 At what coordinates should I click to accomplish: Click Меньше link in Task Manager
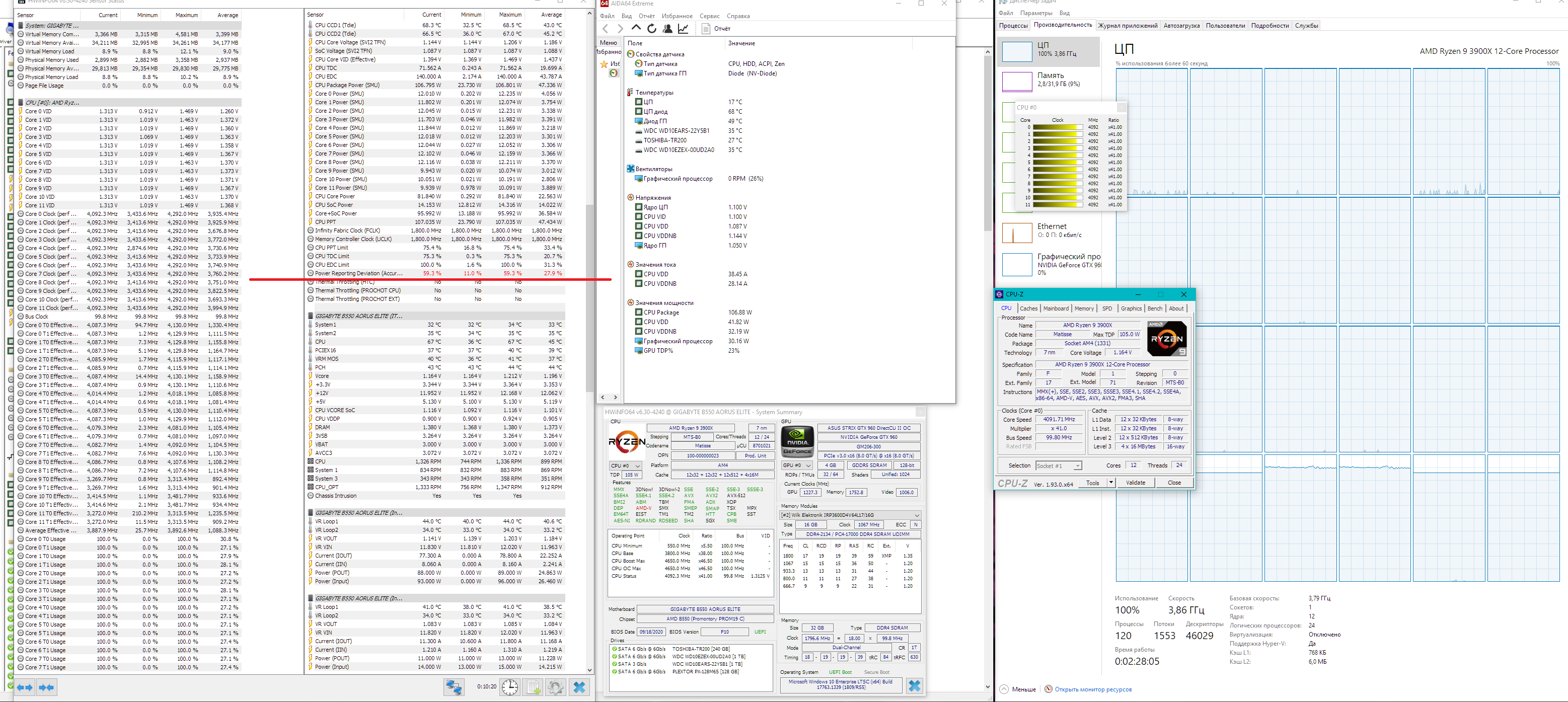[x=1024, y=689]
